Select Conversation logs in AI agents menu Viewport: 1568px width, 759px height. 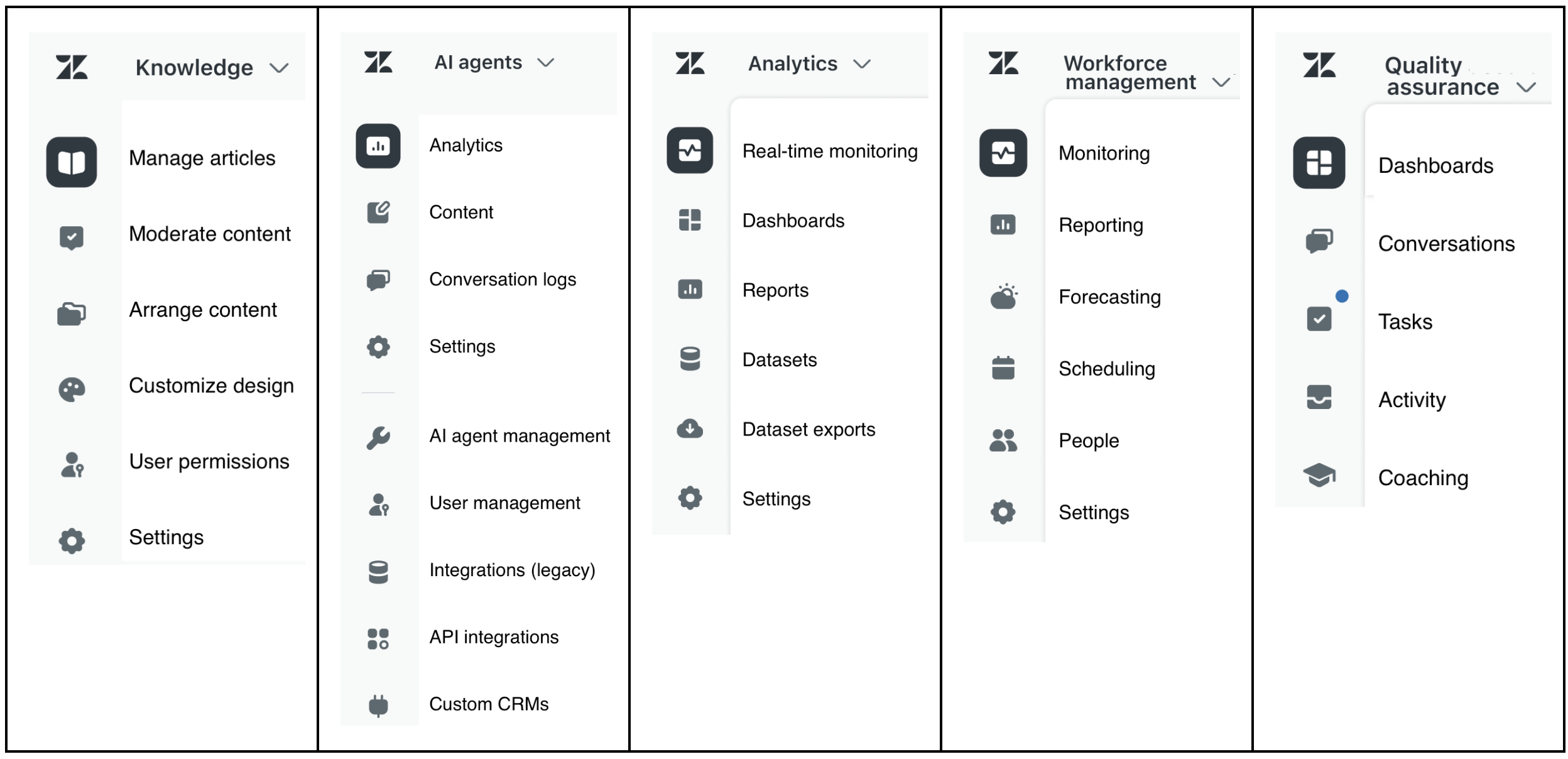point(503,279)
